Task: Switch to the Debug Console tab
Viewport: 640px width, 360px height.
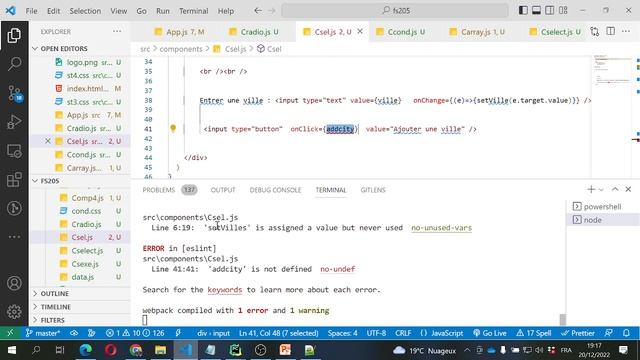Action: click(x=275, y=190)
